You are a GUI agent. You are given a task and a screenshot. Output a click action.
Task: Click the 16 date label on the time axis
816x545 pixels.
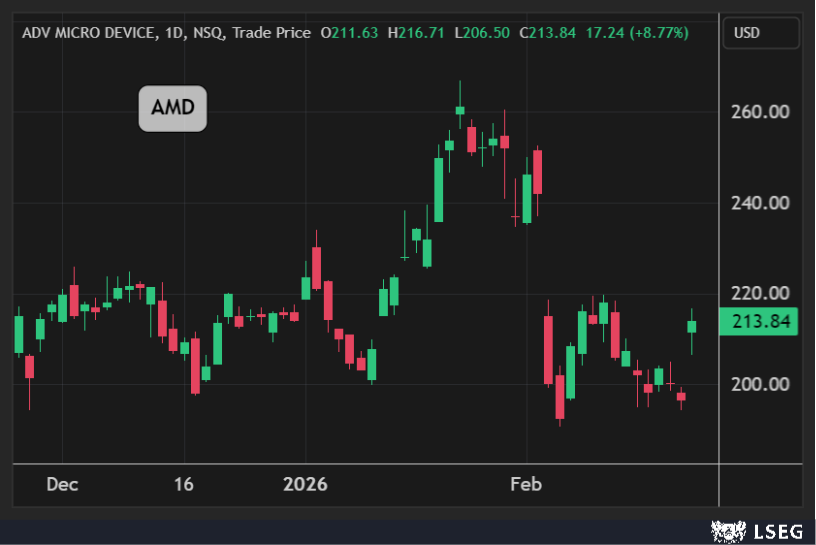coord(183,485)
